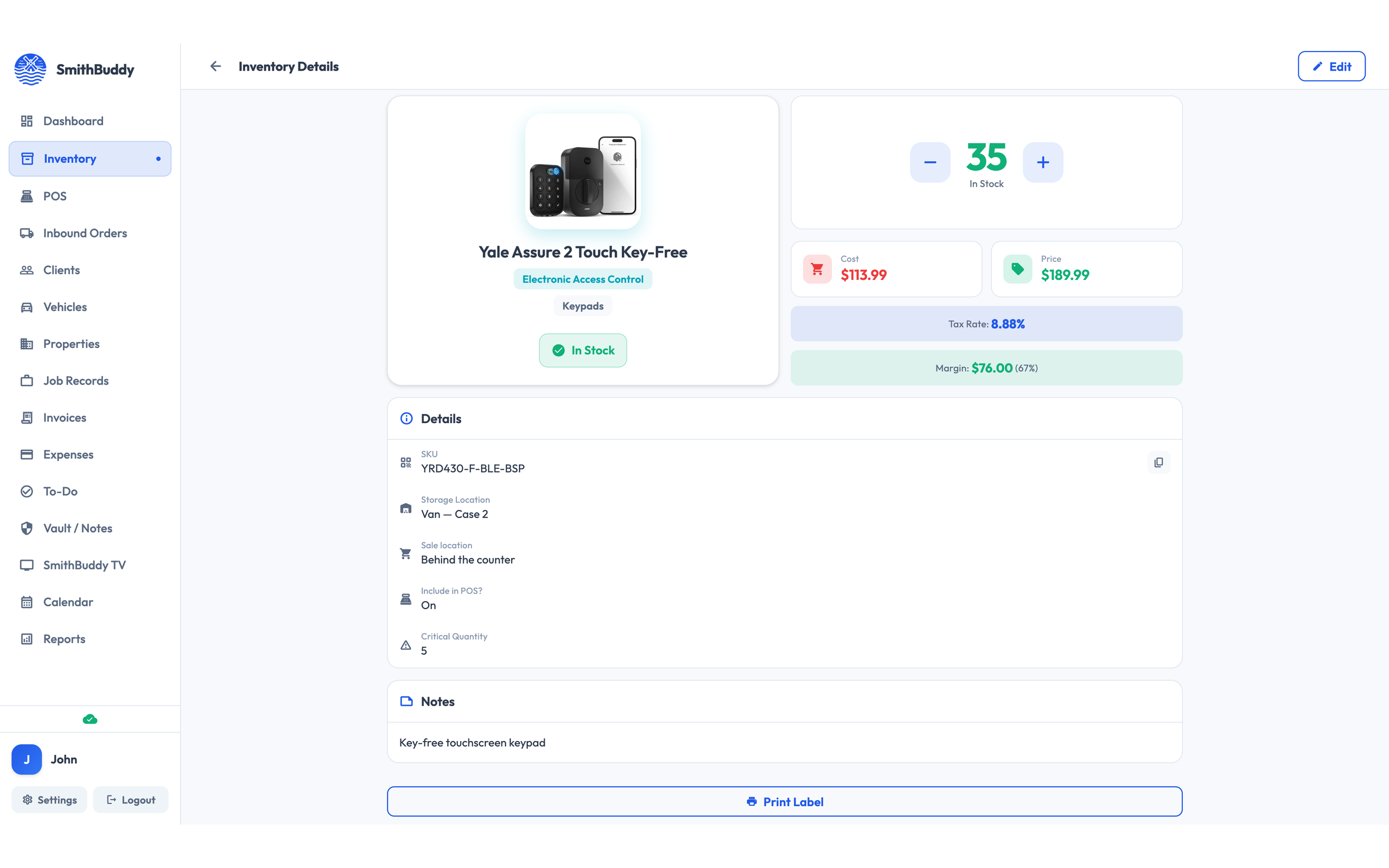
Task: Open Settings from the sidebar footer
Action: click(49, 800)
